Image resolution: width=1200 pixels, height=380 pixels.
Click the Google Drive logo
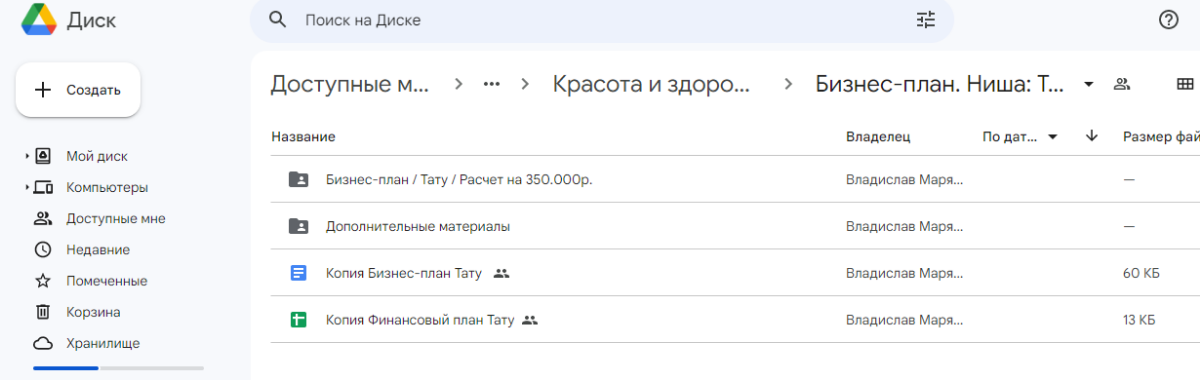(39, 20)
